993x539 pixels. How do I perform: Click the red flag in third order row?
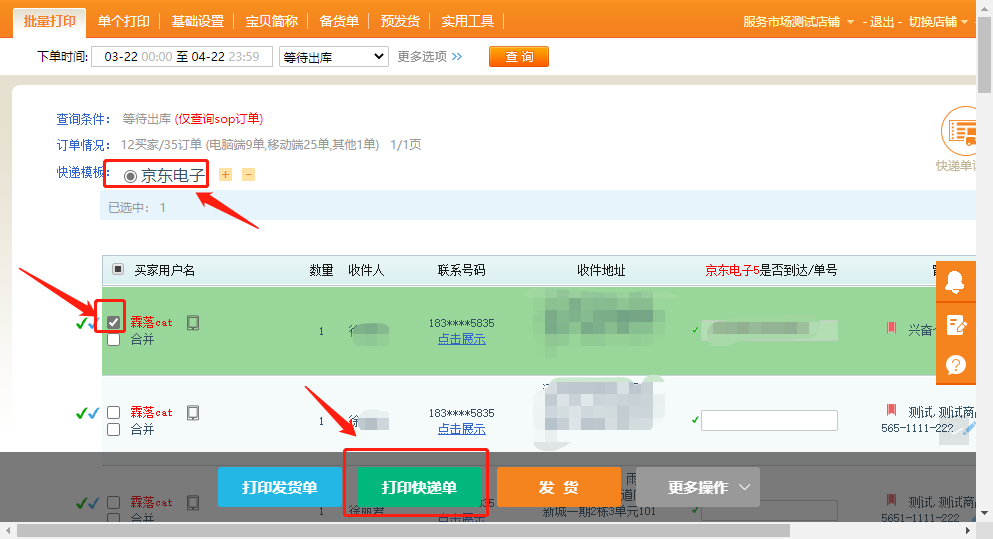pos(891,500)
